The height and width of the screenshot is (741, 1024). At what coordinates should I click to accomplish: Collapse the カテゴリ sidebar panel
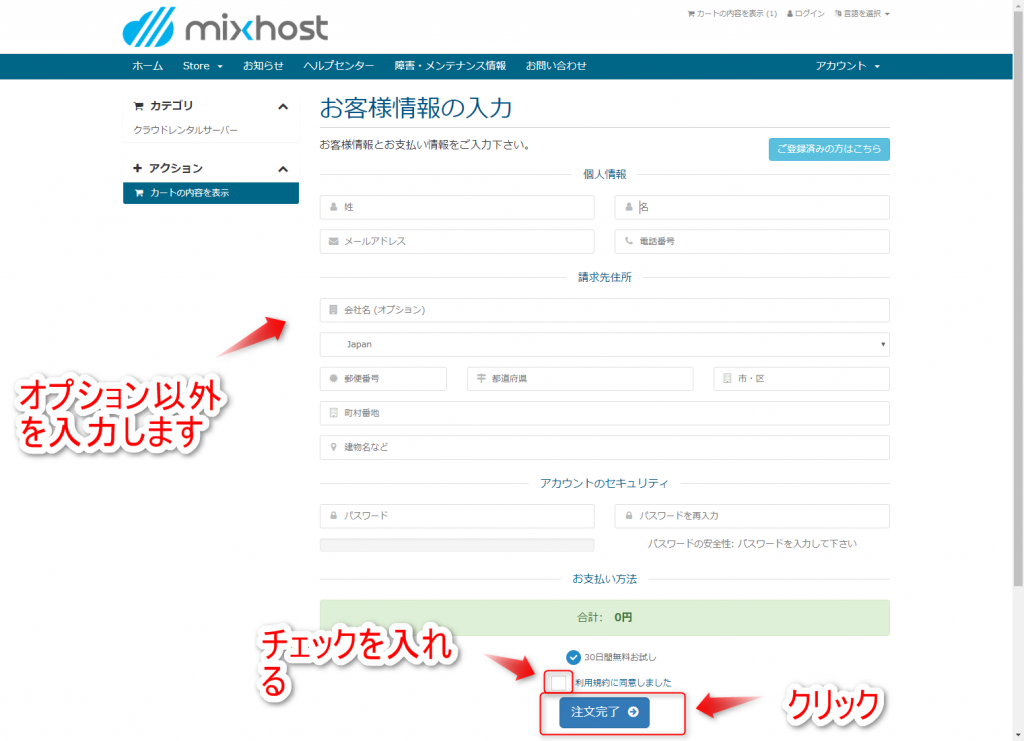[x=283, y=106]
